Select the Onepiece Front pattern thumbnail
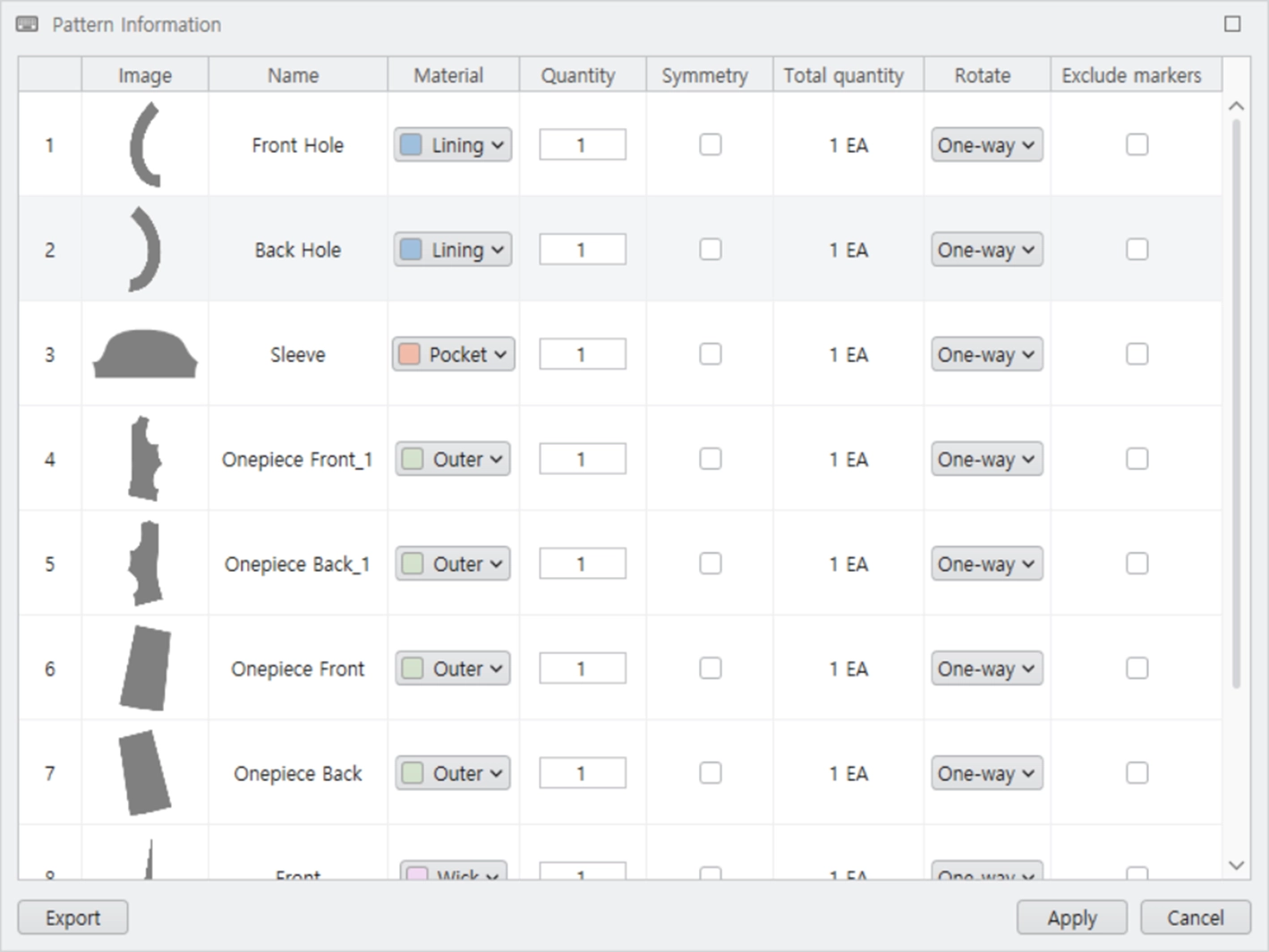The width and height of the screenshot is (1269, 952). 145,668
